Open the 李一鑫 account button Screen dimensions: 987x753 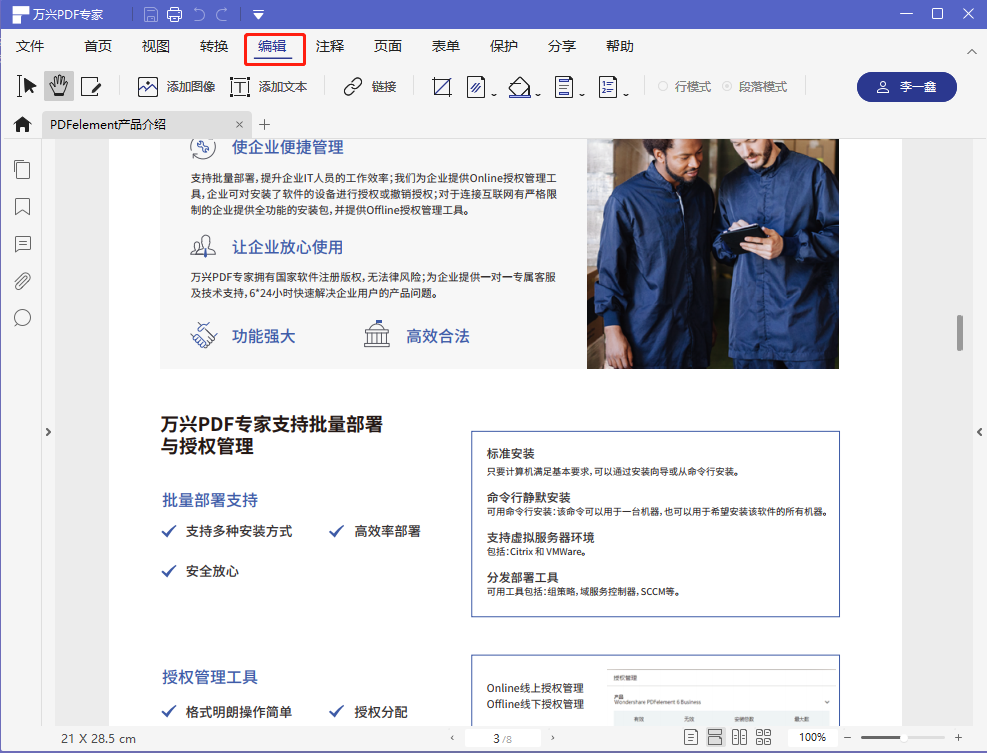(x=906, y=87)
